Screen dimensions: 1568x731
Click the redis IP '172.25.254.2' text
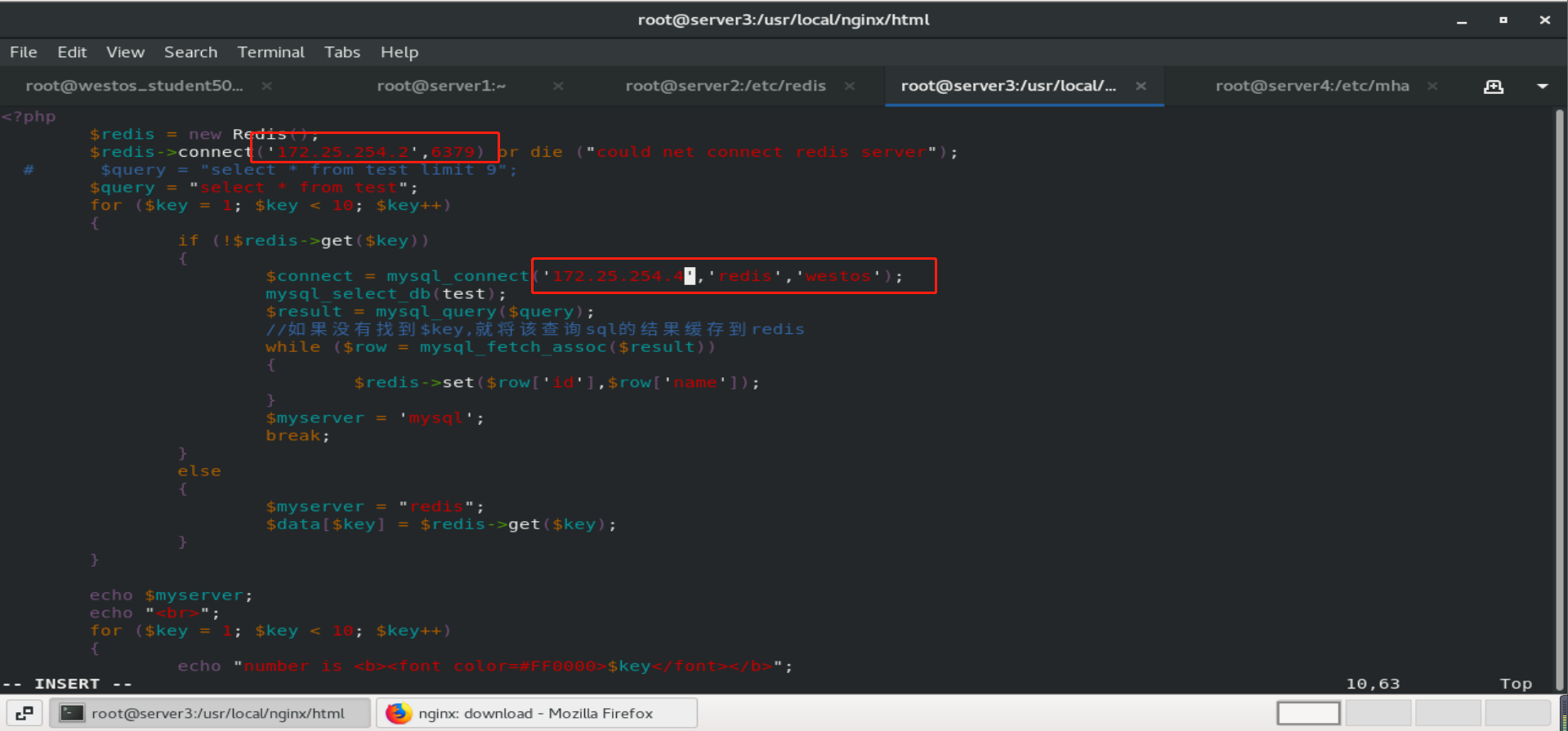click(x=342, y=152)
